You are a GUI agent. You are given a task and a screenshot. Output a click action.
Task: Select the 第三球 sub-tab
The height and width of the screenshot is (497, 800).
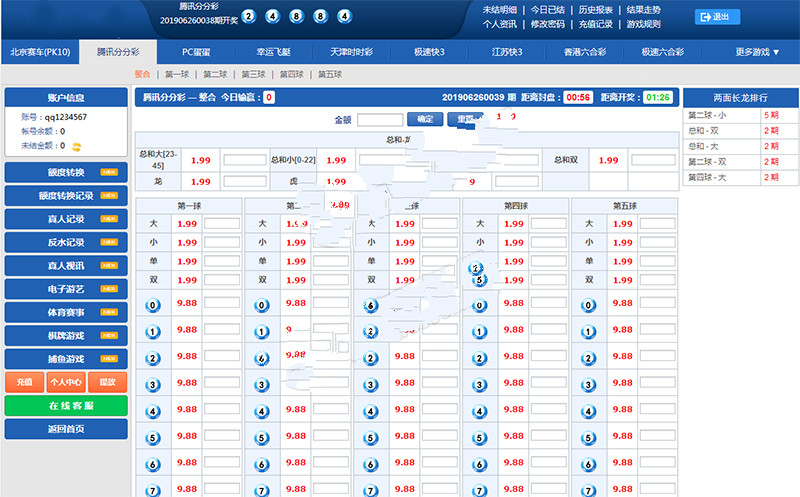[254, 74]
